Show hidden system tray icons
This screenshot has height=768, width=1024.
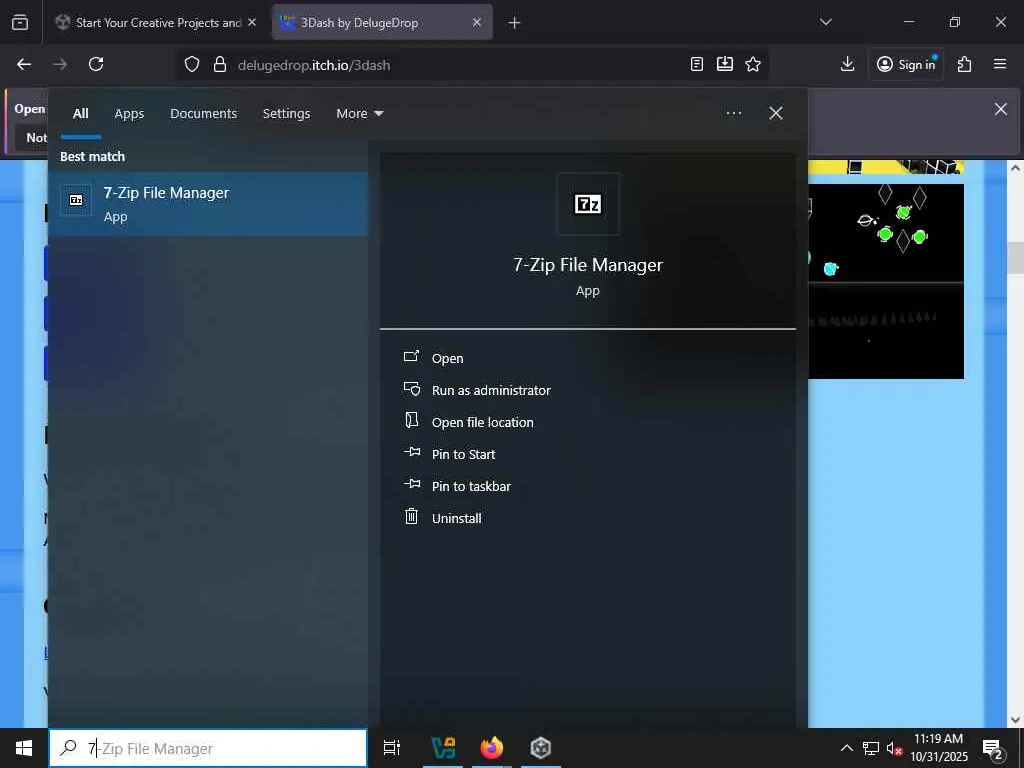[x=846, y=748]
